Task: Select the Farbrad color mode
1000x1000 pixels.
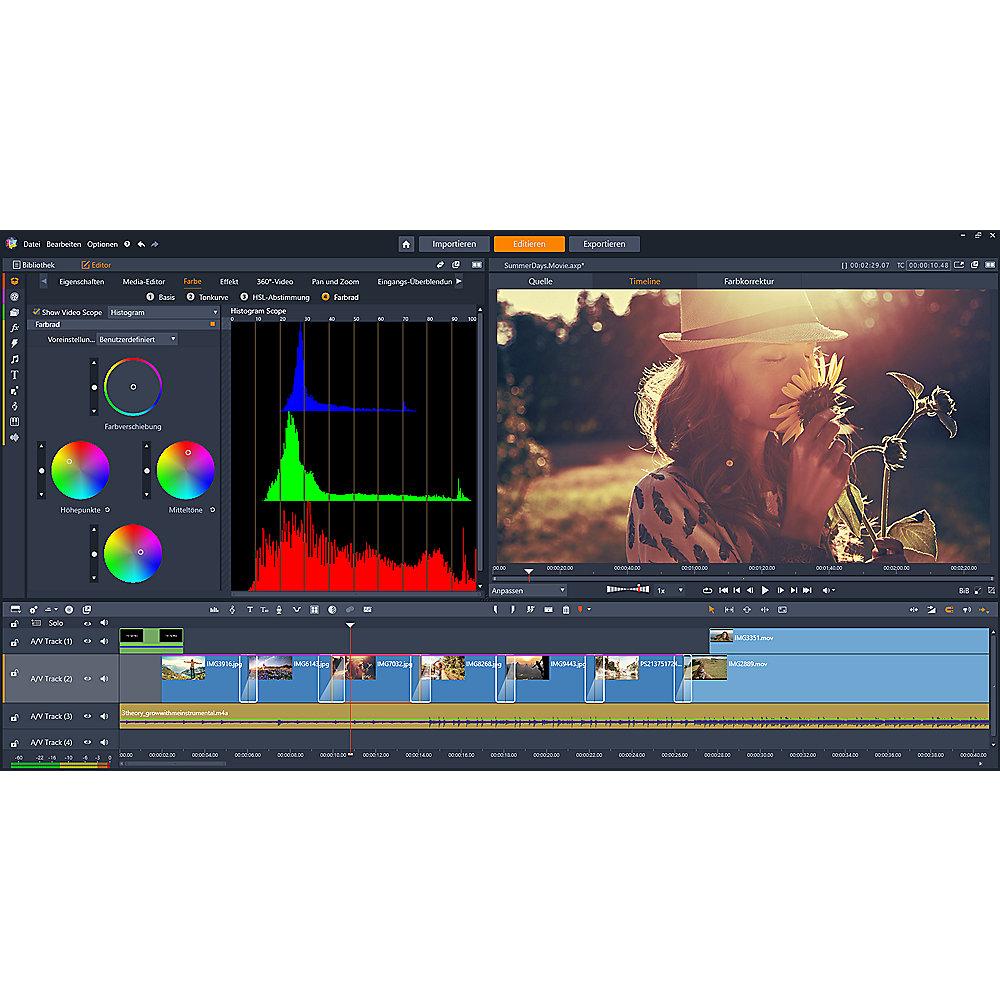Action: tap(340, 297)
